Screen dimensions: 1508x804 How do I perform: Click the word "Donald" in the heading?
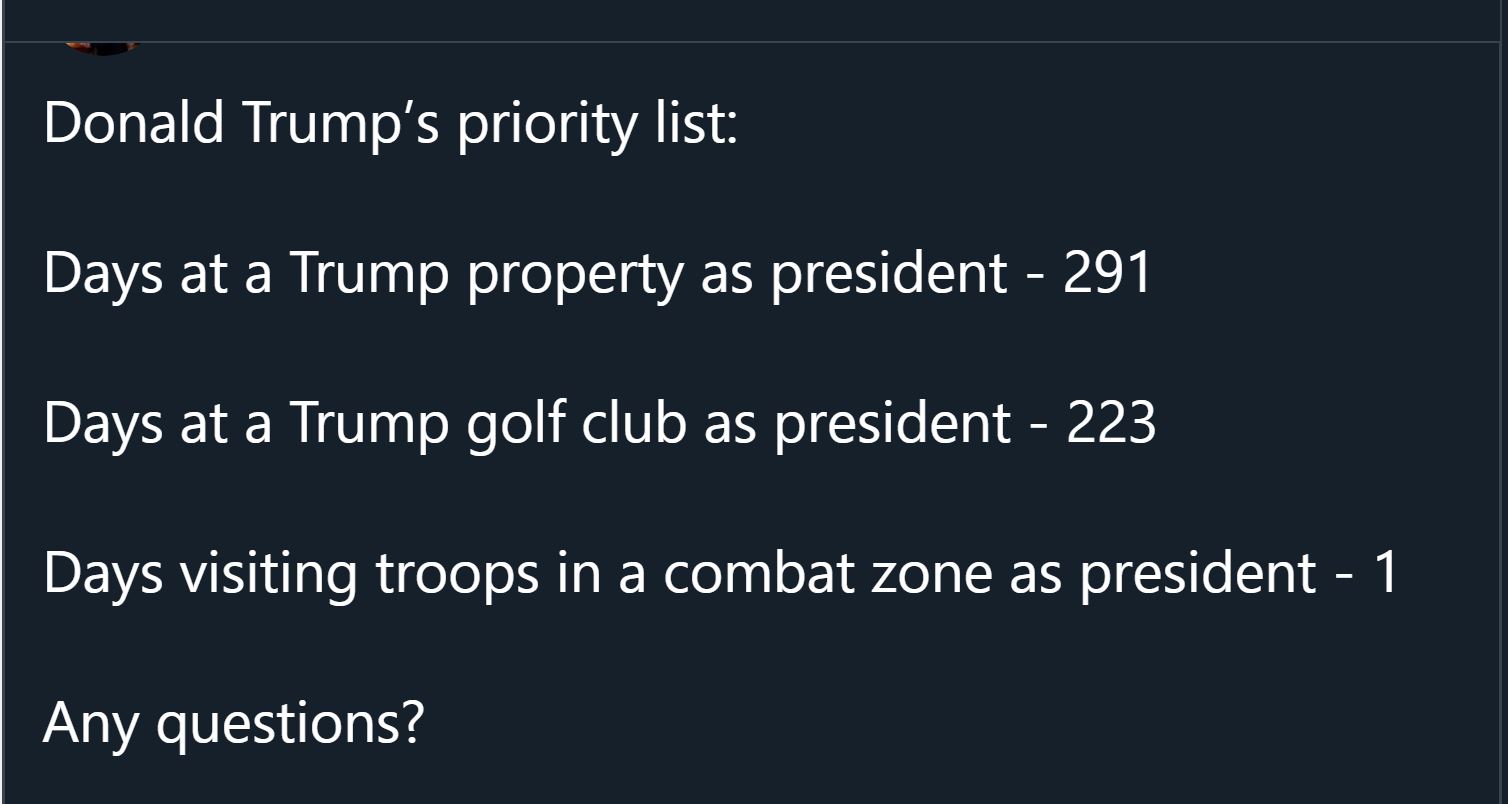134,122
